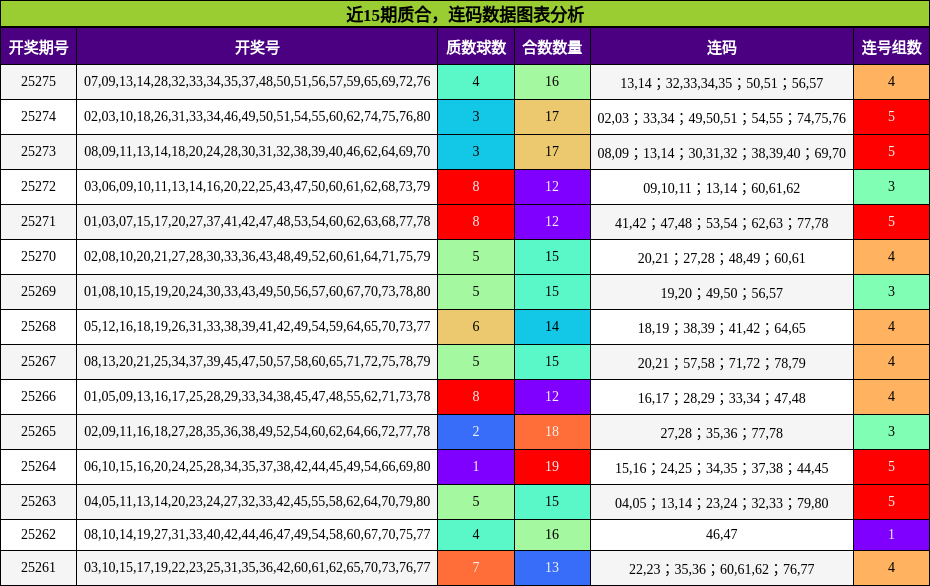The width and height of the screenshot is (930, 586).
Task: Select the 连号组数 column header
Action: [891, 47]
